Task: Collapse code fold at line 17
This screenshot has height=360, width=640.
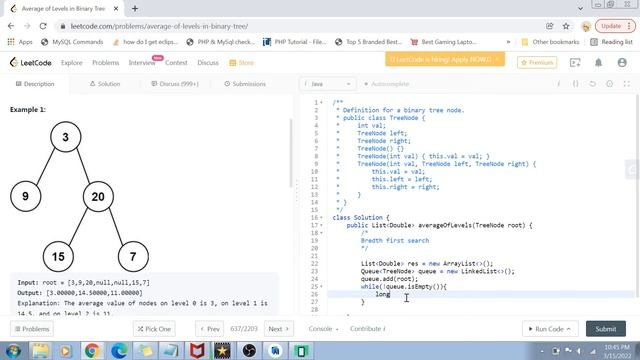Action: (x=321, y=225)
